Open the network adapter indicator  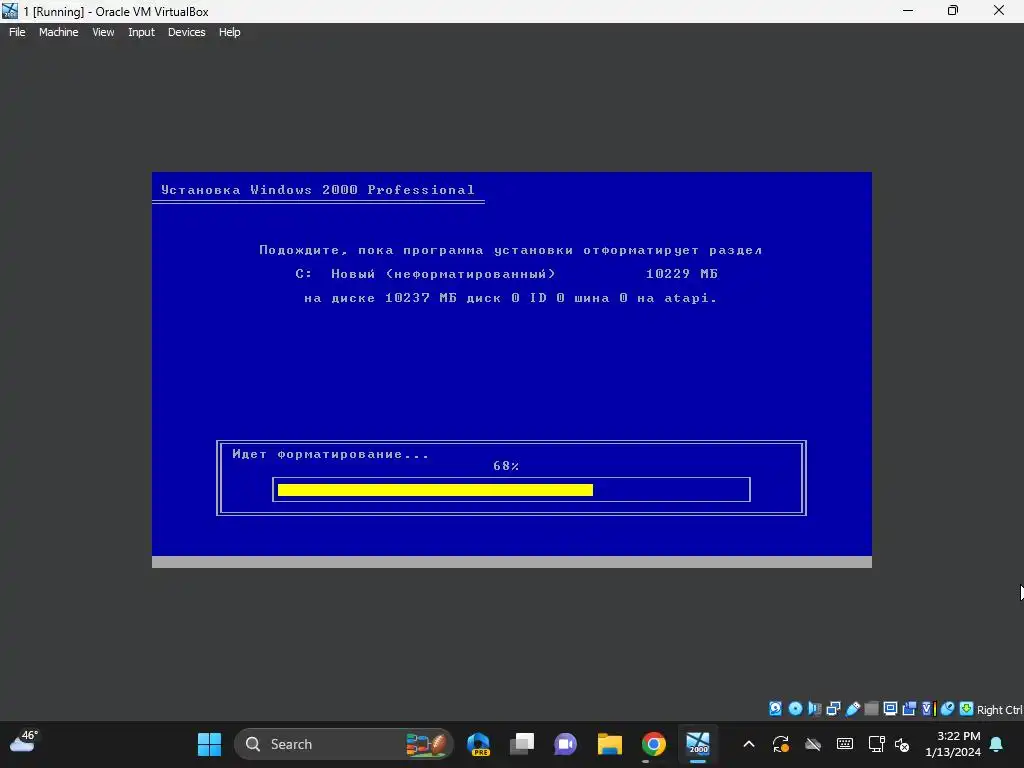(833, 709)
